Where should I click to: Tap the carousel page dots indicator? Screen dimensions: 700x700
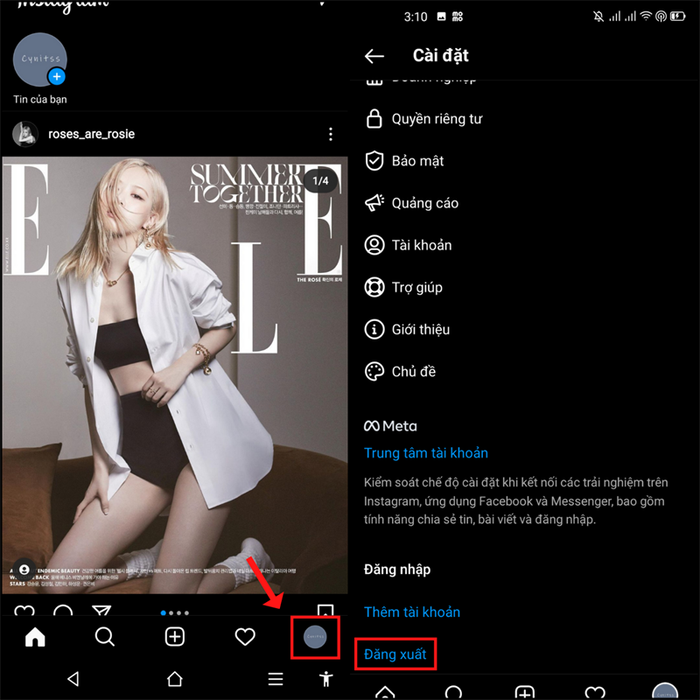tap(175, 613)
